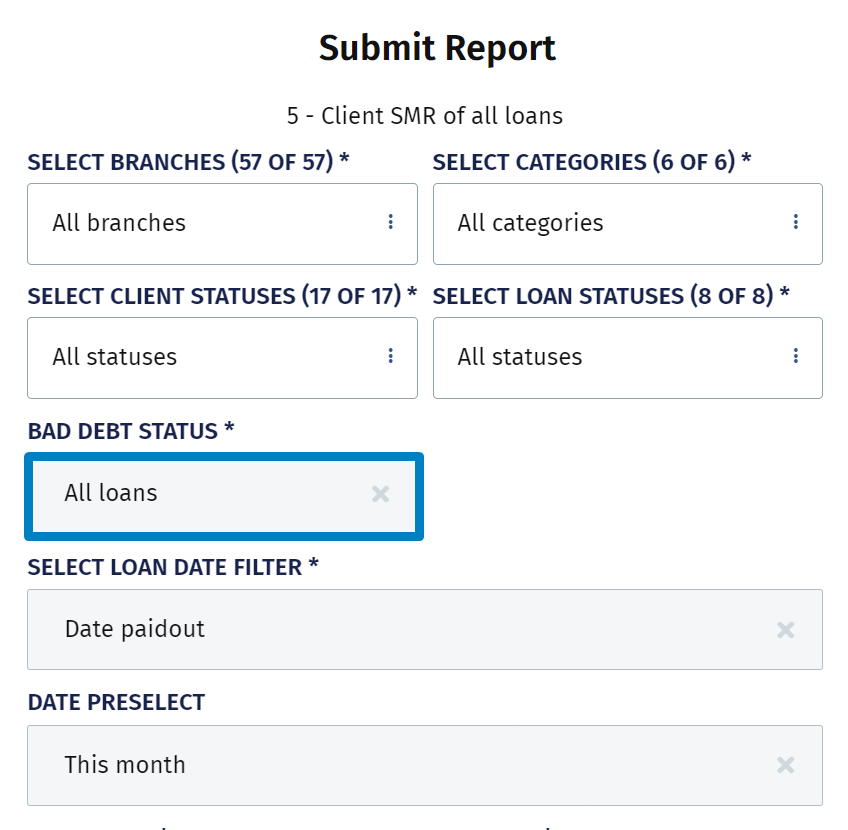The height and width of the screenshot is (830, 848).
Task: Clear the All loans selection
Action: pyautogui.click(x=380, y=494)
